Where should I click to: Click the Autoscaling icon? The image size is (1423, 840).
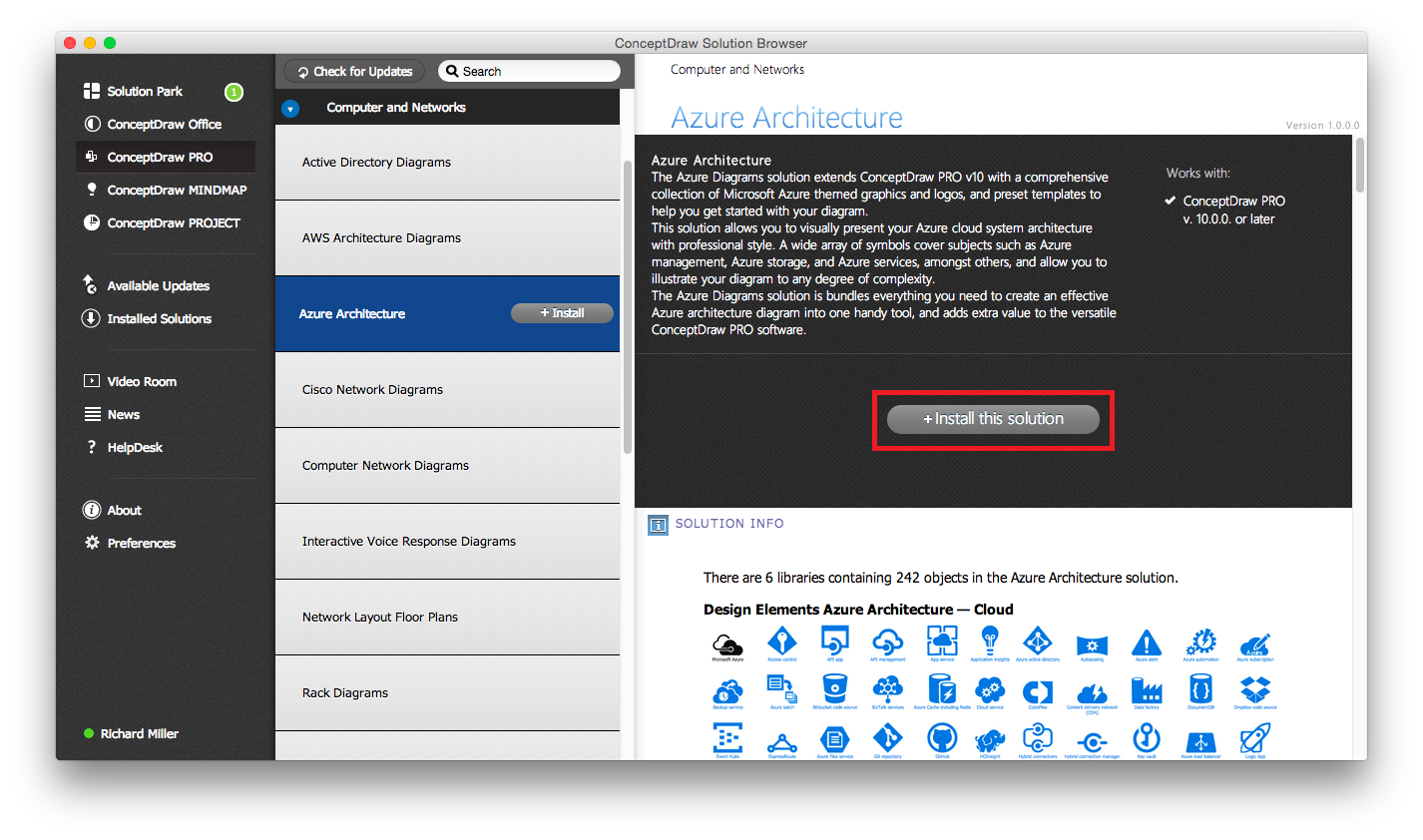[x=1093, y=646]
